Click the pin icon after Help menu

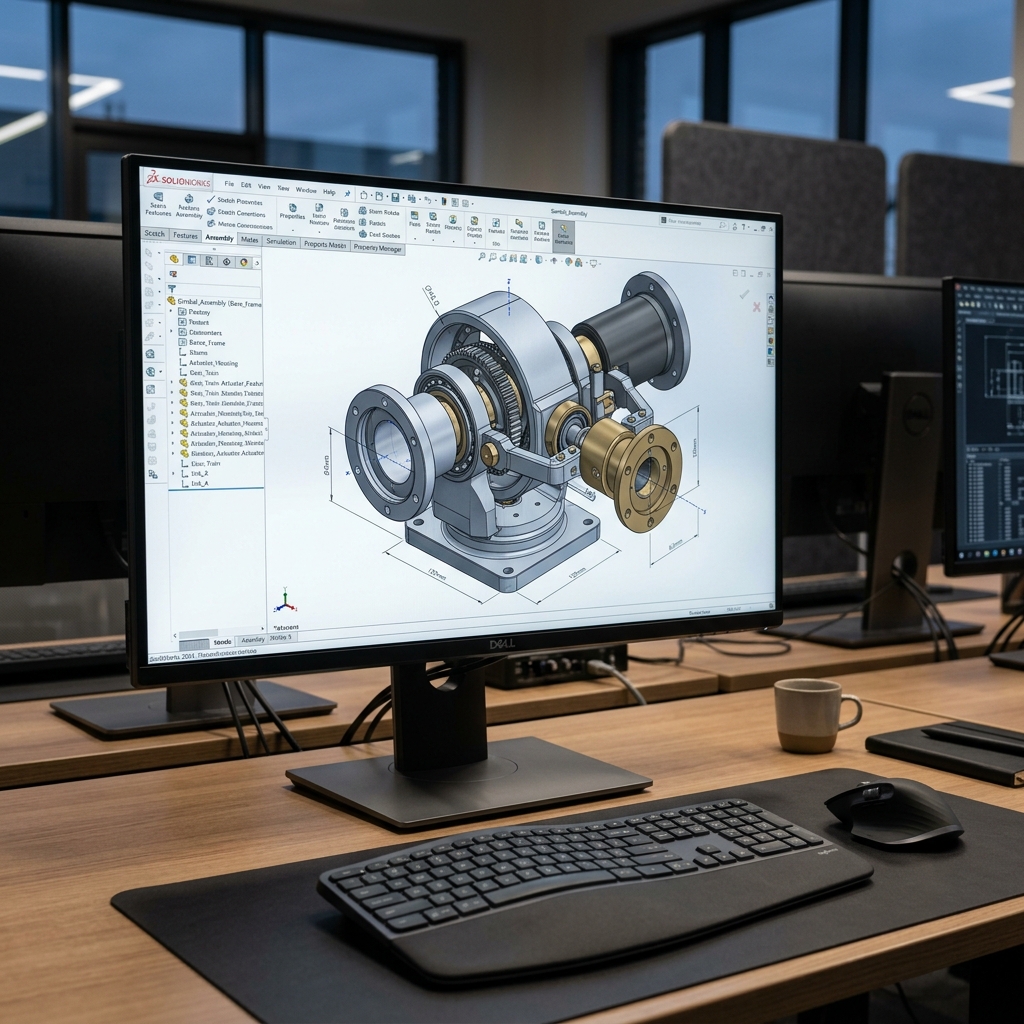(x=347, y=194)
